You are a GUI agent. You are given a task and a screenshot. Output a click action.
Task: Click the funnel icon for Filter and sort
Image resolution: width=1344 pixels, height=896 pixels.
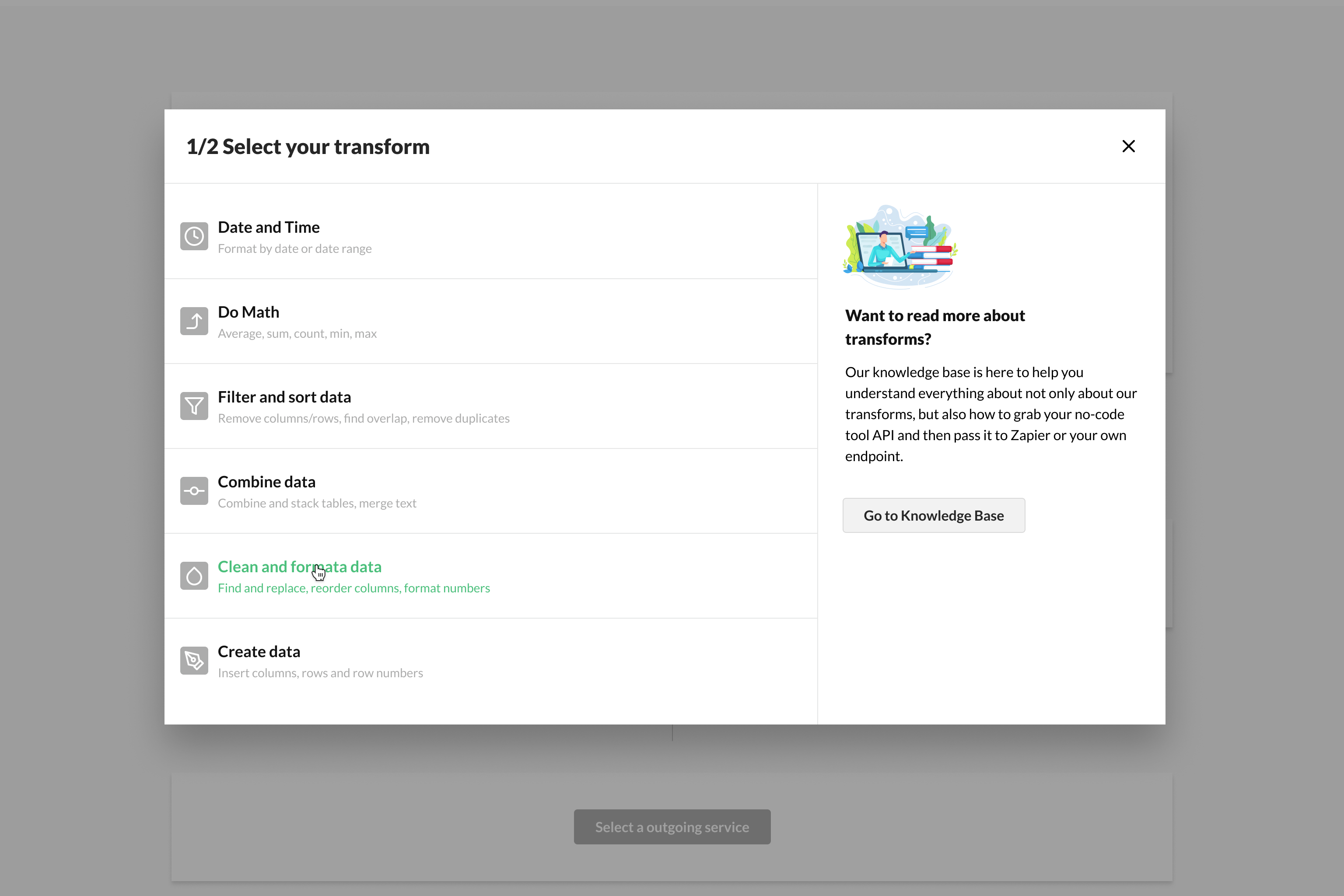(x=194, y=406)
